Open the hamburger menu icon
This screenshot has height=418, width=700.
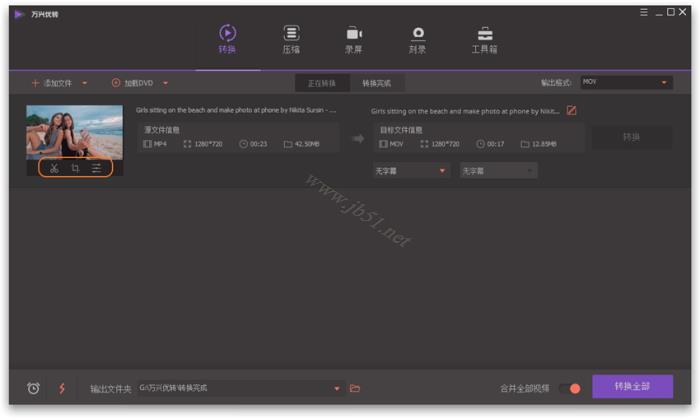click(644, 13)
